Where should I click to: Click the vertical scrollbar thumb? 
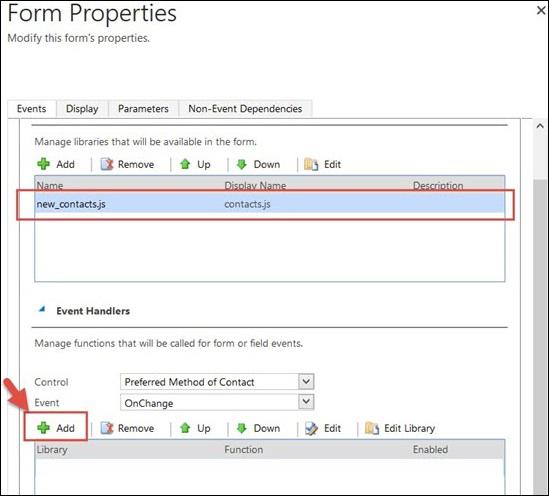(x=540, y=336)
